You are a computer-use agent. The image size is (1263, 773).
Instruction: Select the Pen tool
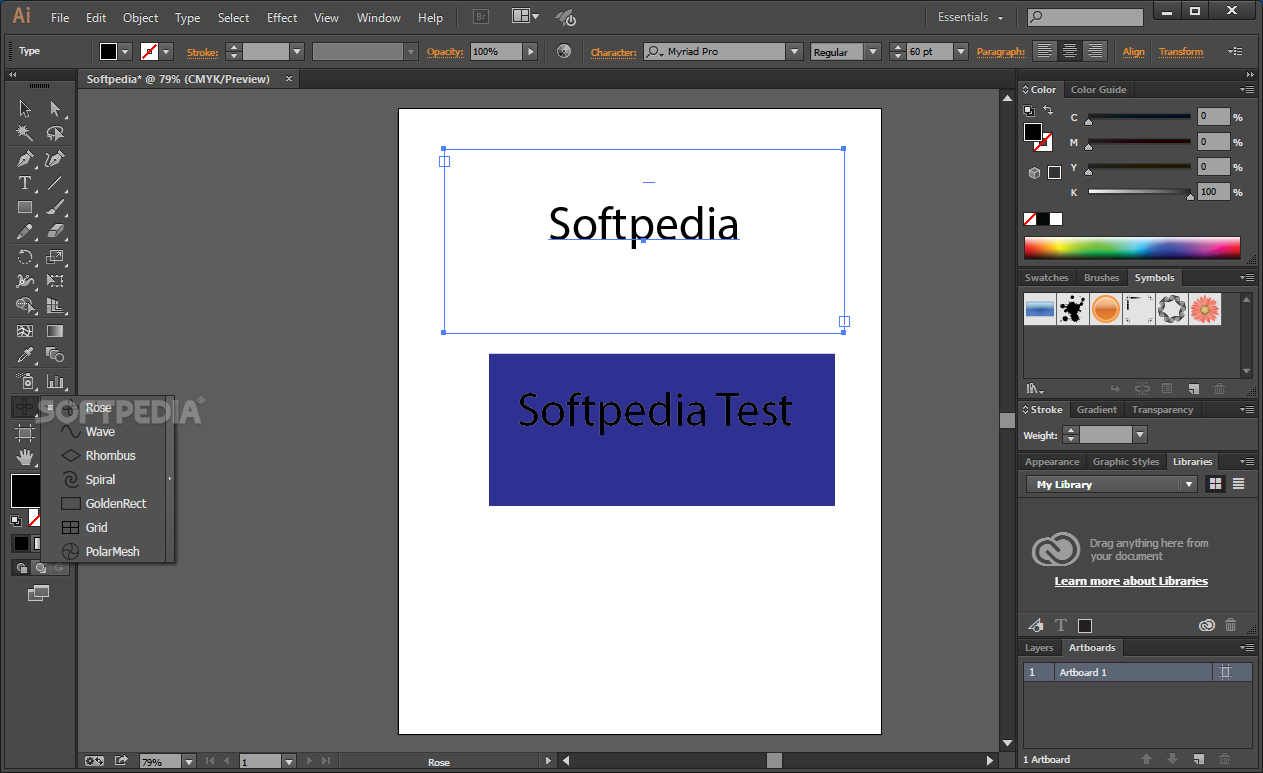click(x=25, y=159)
